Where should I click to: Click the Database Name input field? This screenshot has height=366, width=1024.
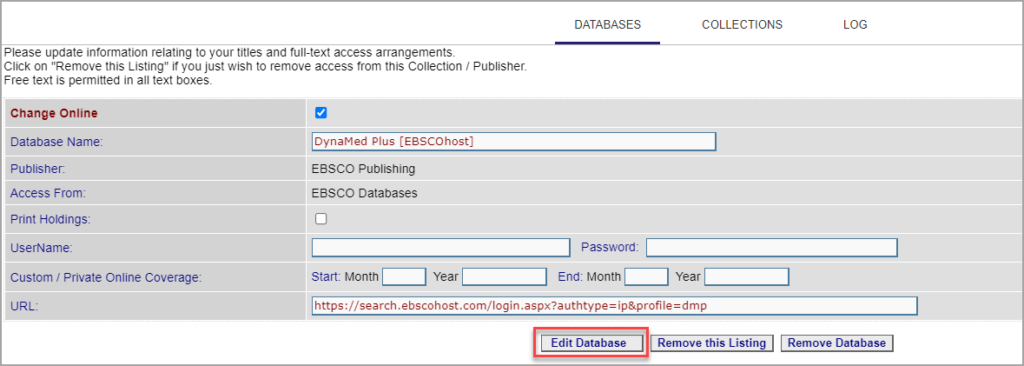coord(514,141)
